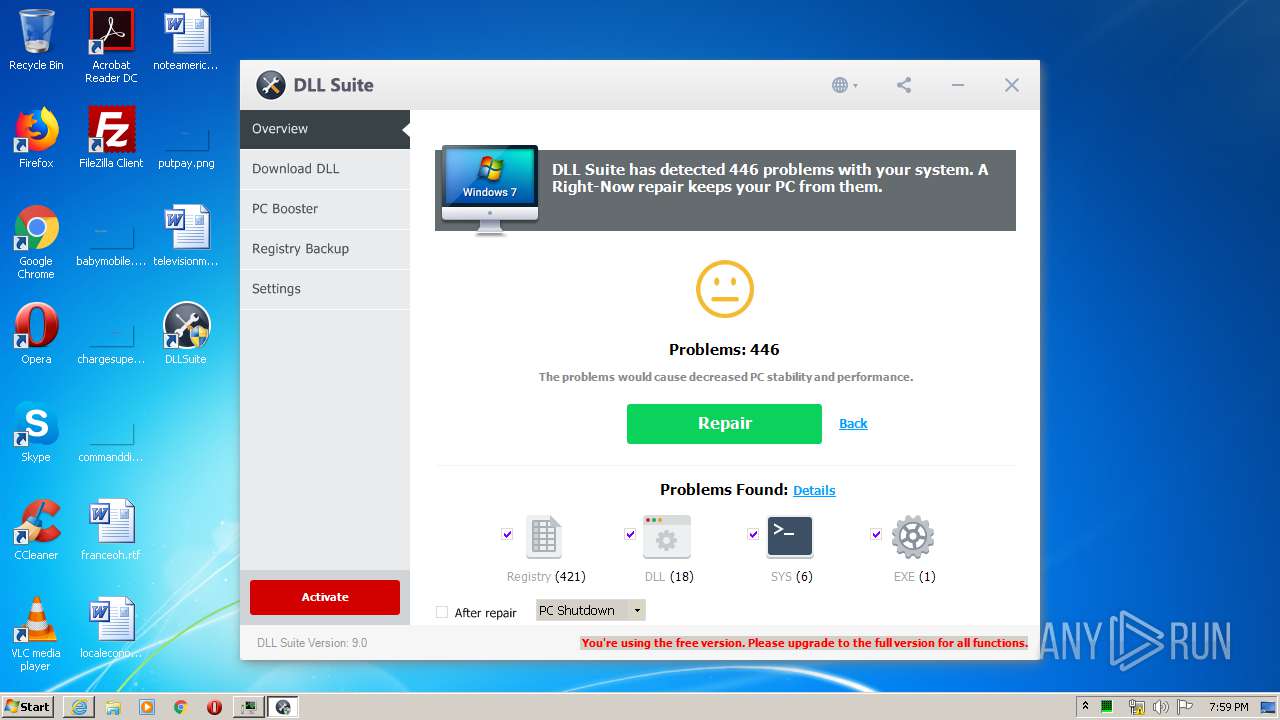Open Acrobat Reader DC desktop shortcut
Viewport: 1280px width, 720px height.
[111, 46]
